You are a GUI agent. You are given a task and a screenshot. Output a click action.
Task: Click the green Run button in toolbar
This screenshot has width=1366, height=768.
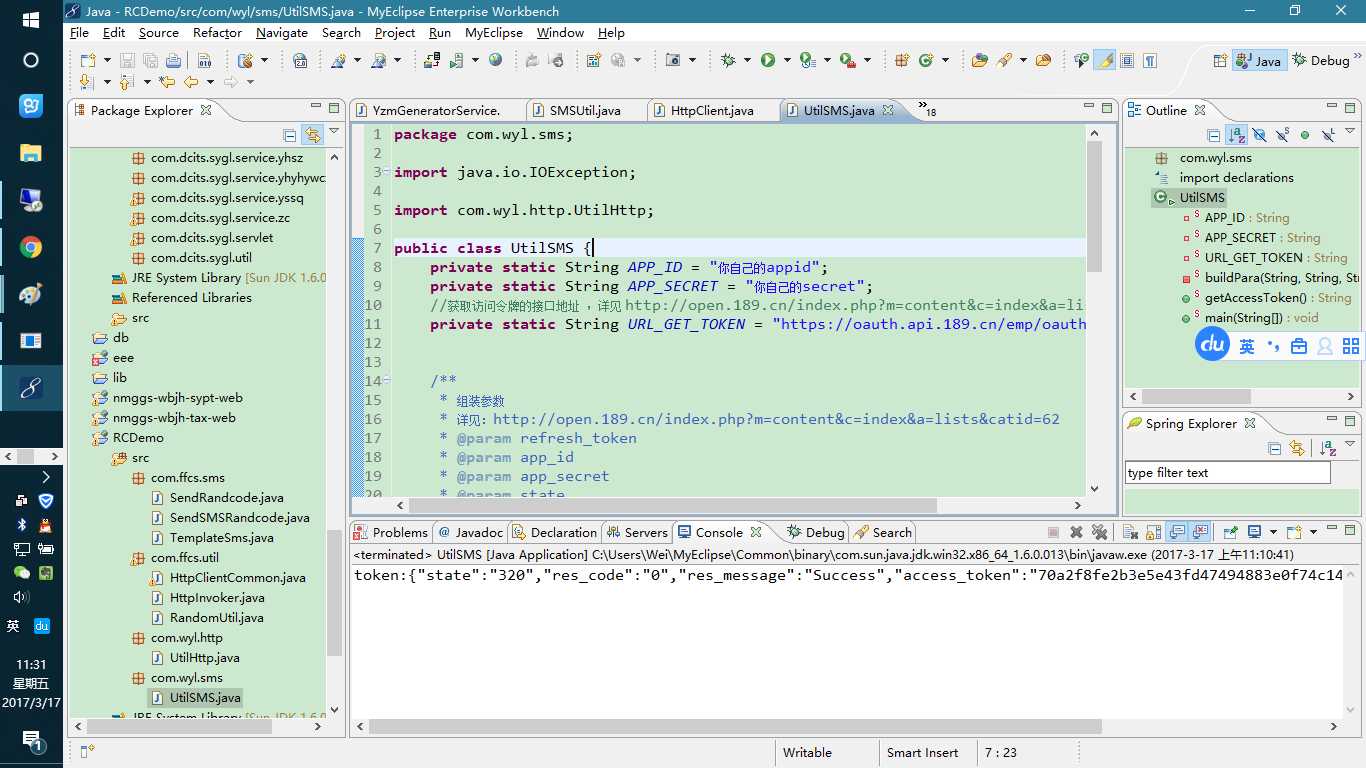768,60
